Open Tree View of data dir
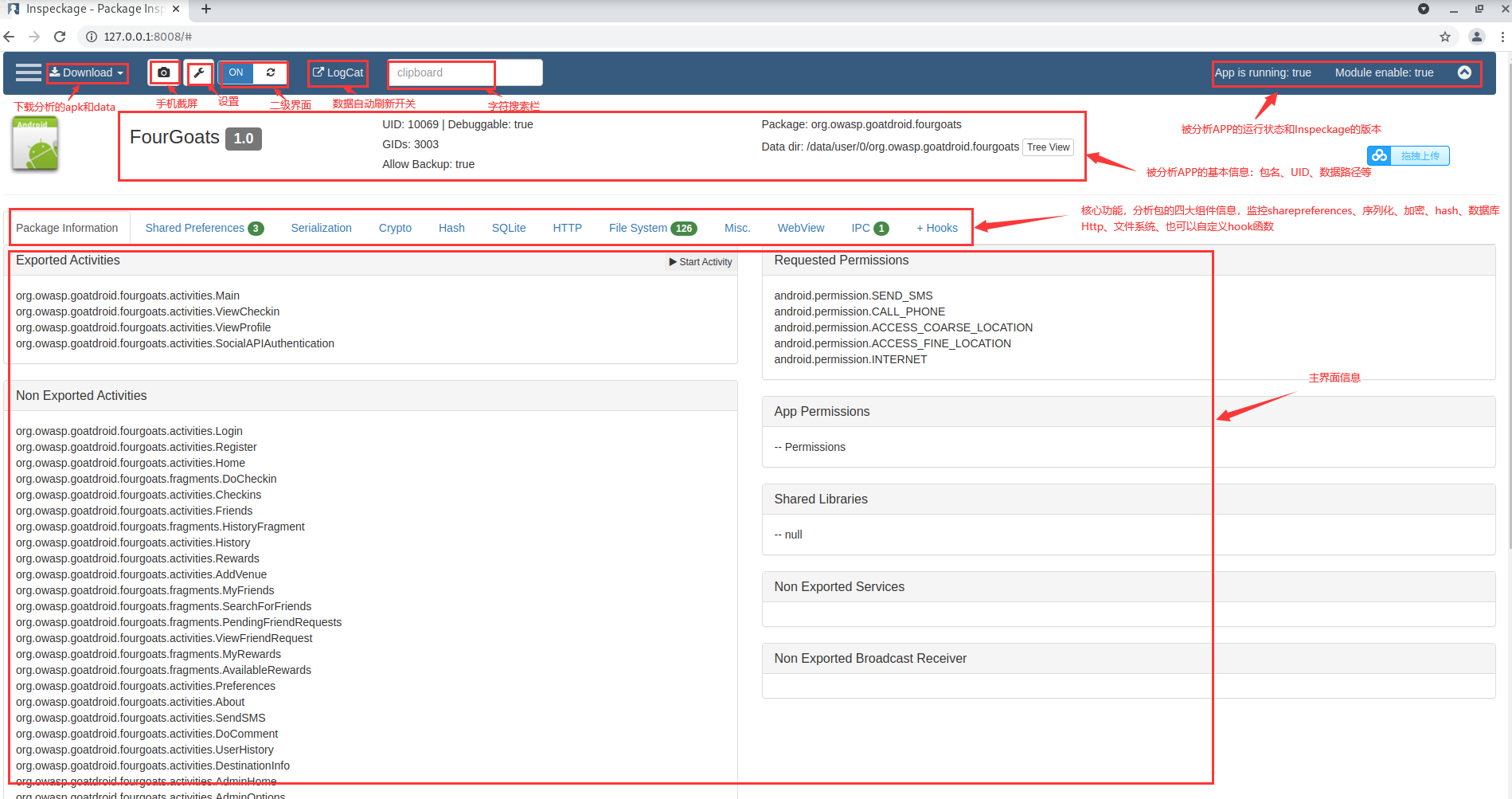The width and height of the screenshot is (1512, 799). pyautogui.click(x=1048, y=147)
